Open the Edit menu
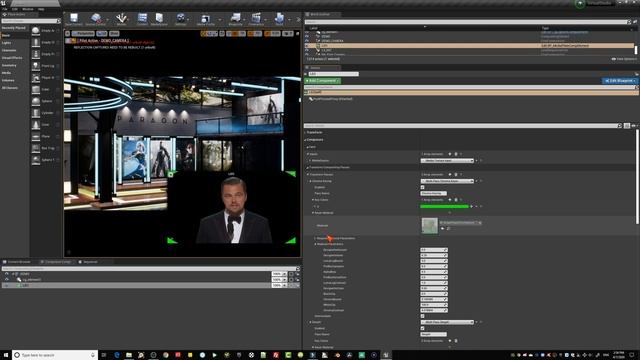Screen dimensions: 640x360 [15, 9]
